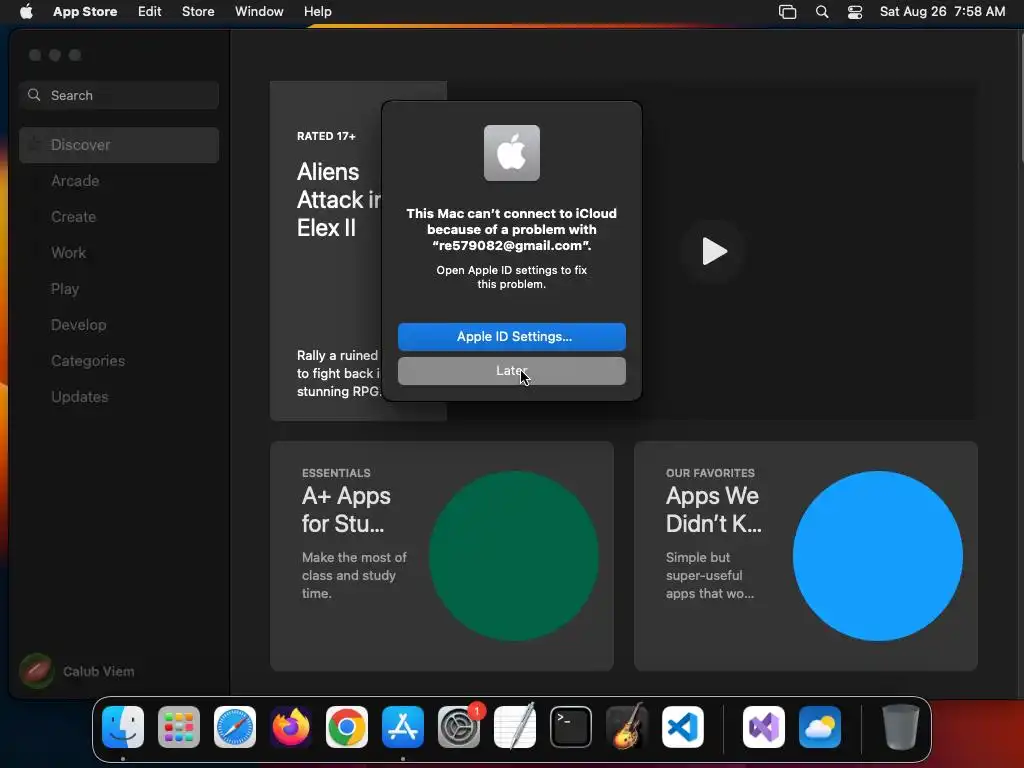Select Develop in the sidebar
This screenshot has width=1024, height=768.
(x=119, y=325)
